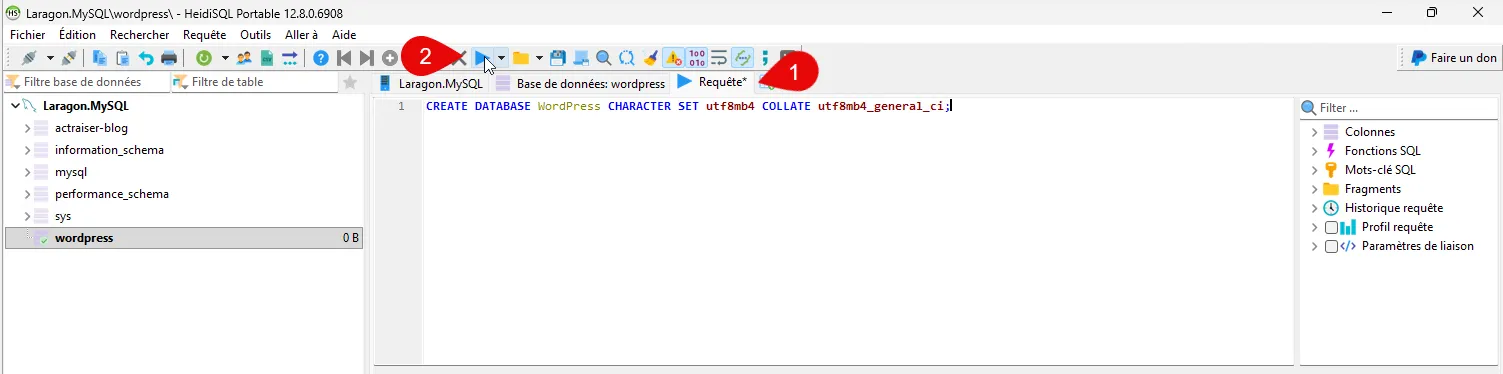The height and width of the screenshot is (374, 1503).
Task: Toggle stop on errors warning icon
Action: (674, 58)
